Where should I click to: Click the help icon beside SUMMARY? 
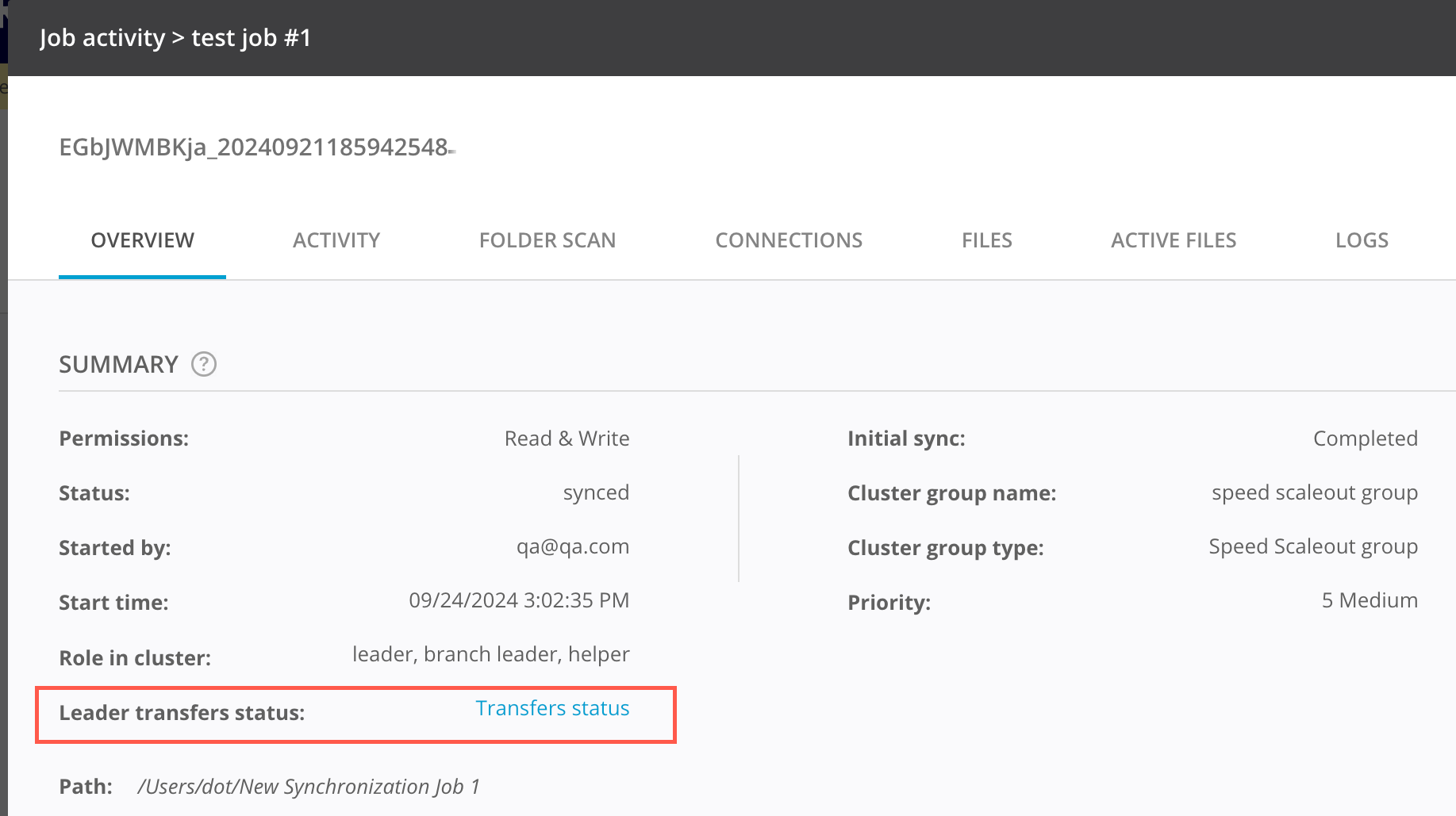click(204, 364)
